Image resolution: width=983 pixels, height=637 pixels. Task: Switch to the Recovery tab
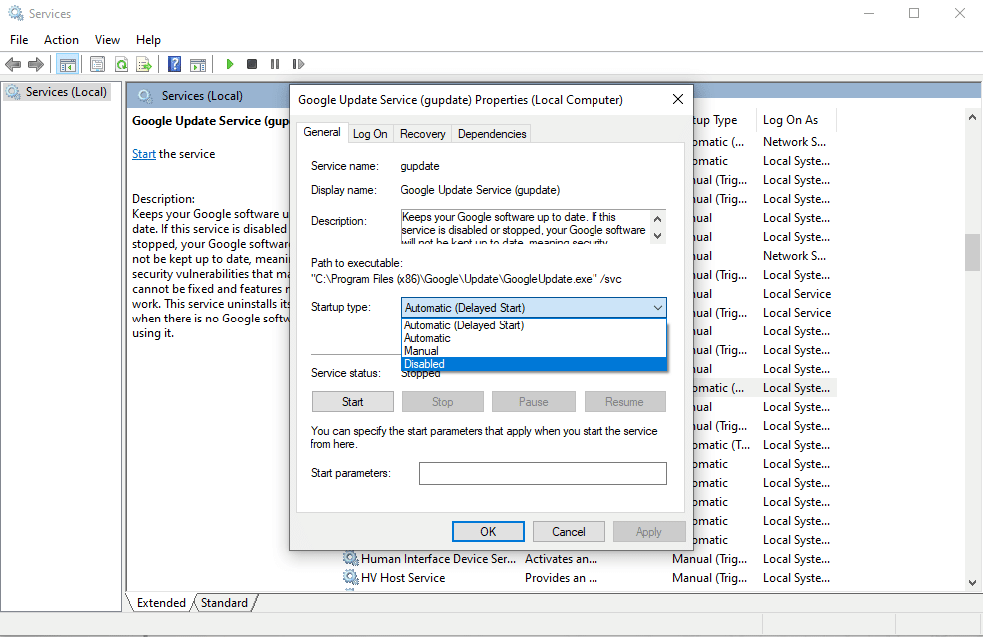coord(423,134)
